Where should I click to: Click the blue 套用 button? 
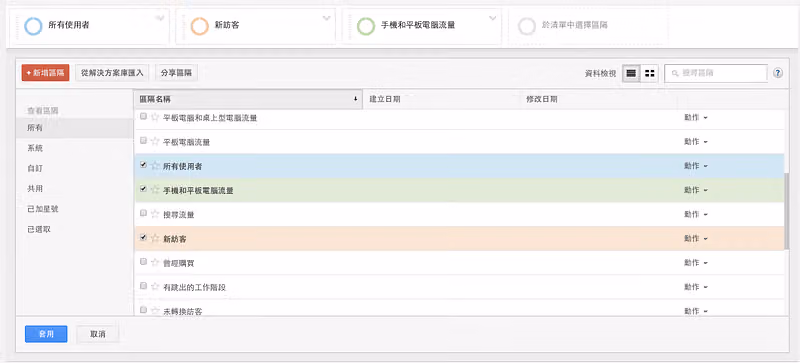[46, 334]
